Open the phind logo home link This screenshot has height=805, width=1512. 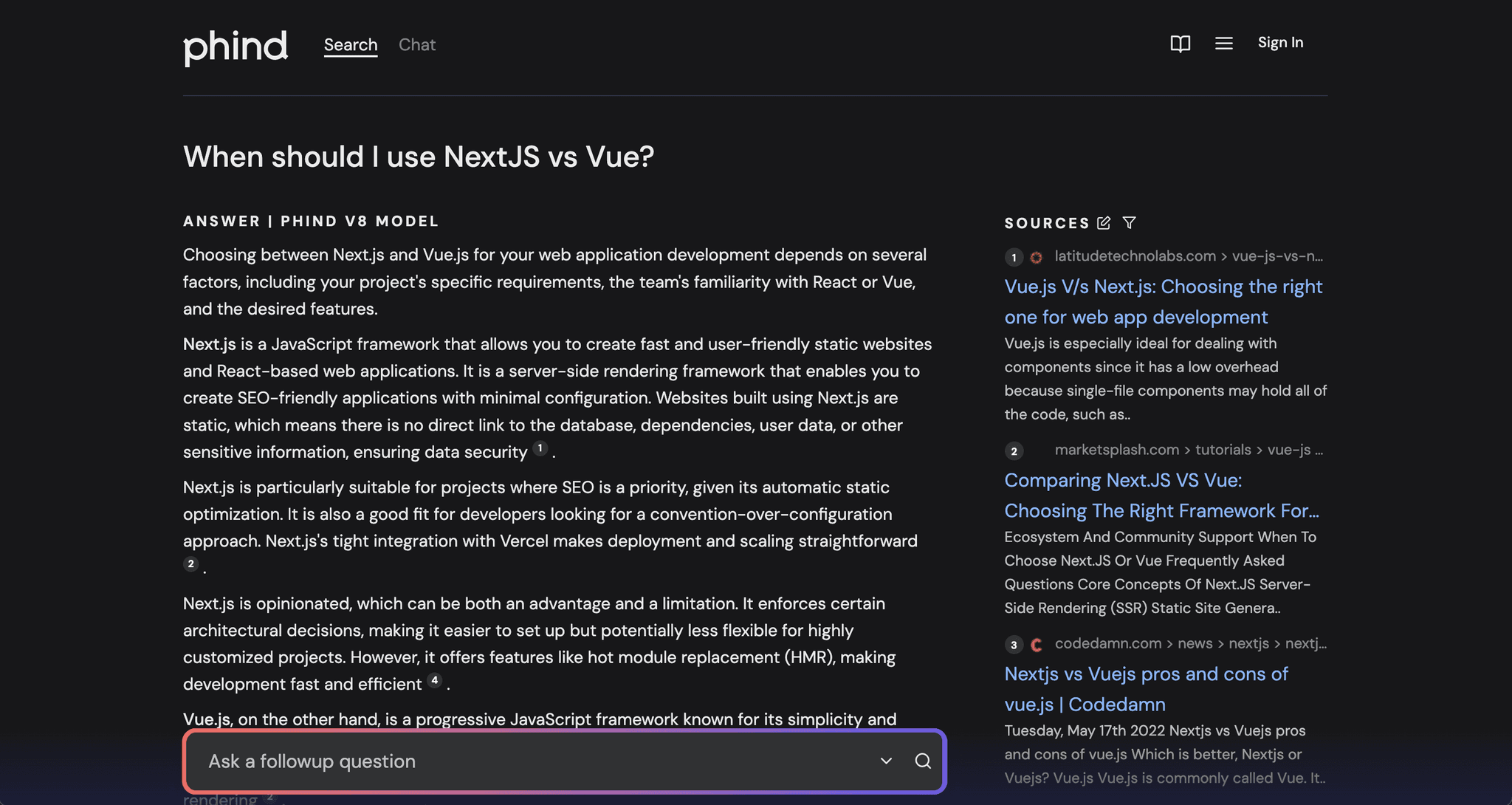(x=236, y=47)
